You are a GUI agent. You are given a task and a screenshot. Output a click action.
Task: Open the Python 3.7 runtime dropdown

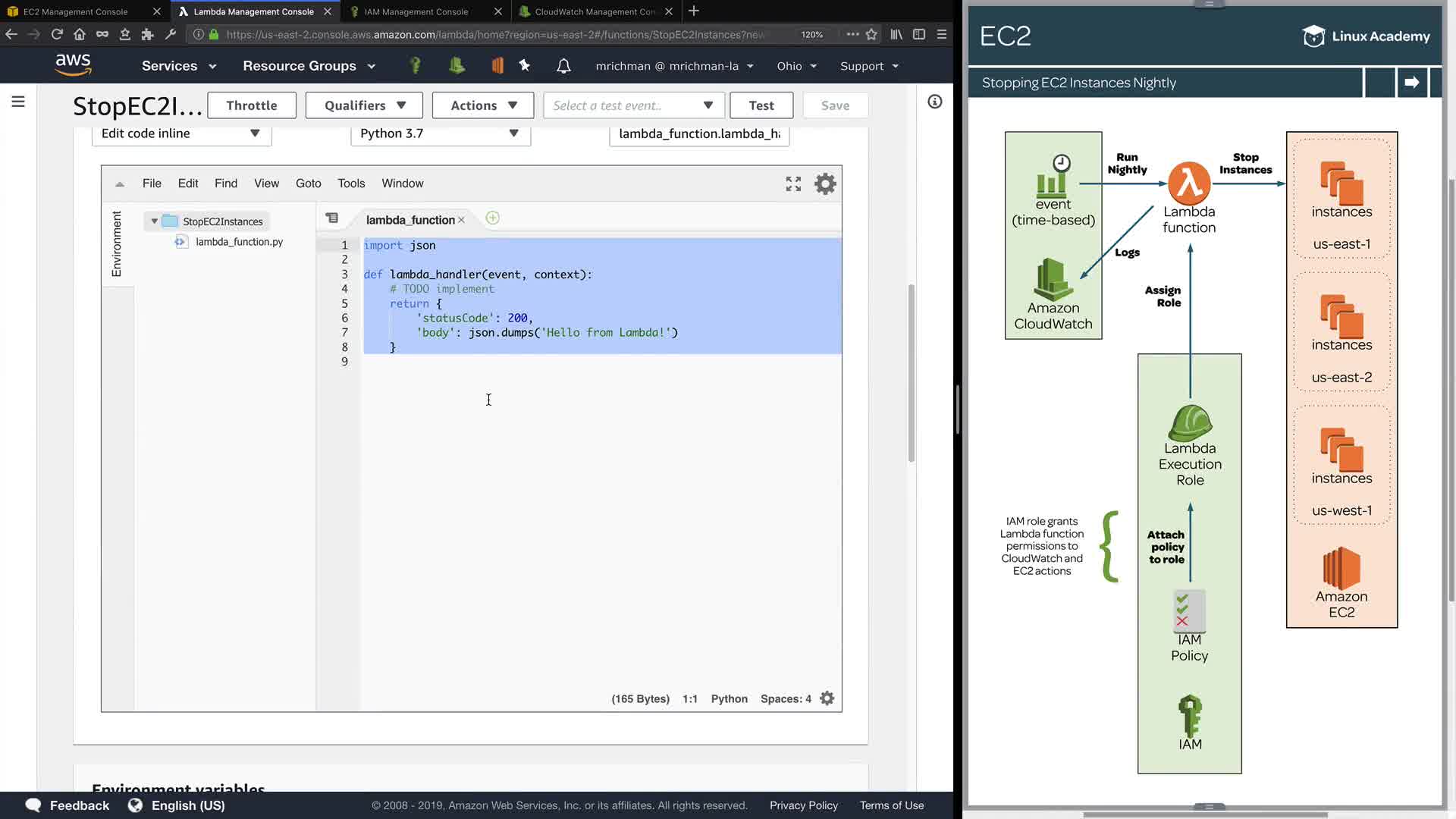coord(440,133)
